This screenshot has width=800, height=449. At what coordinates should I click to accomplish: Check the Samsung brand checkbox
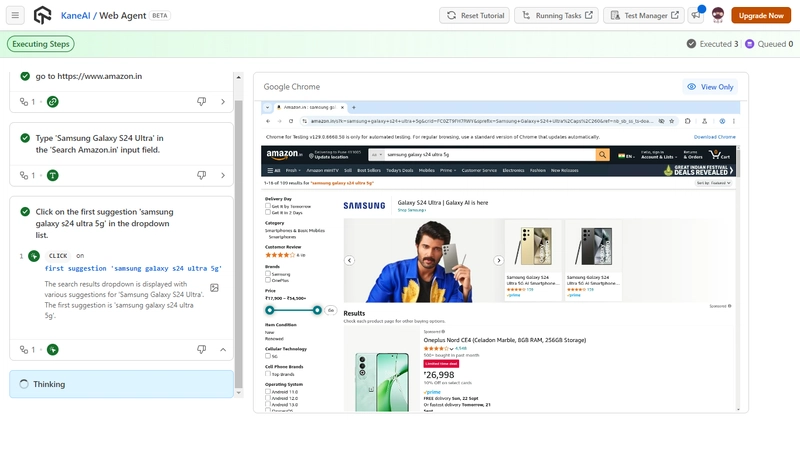click(x=268, y=273)
